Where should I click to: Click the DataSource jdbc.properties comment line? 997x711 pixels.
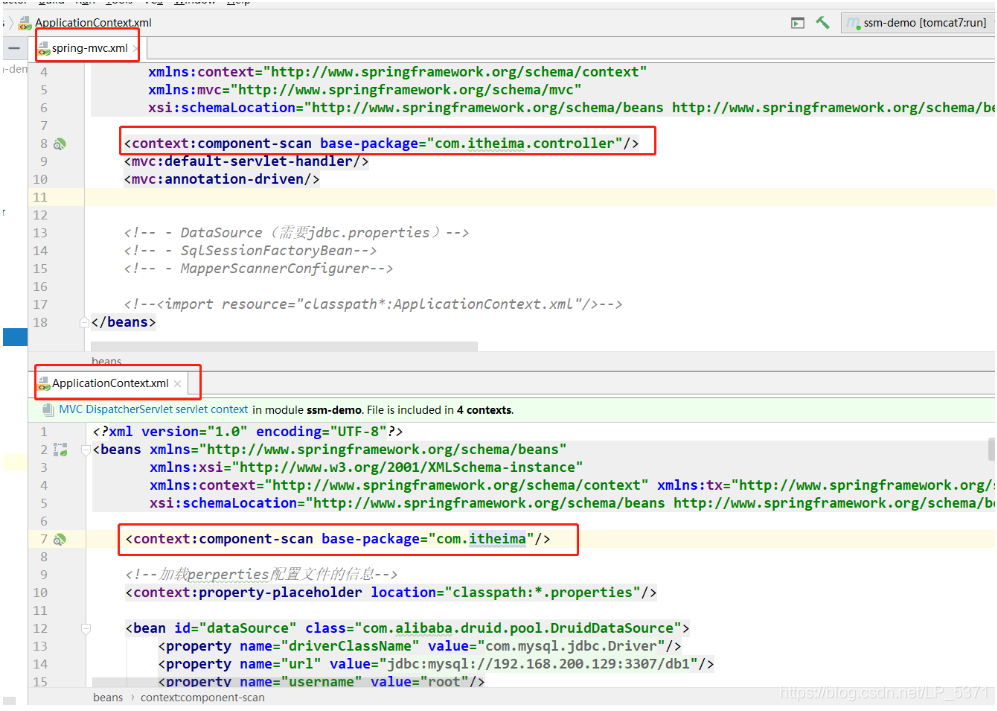click(x=297, y=233)
